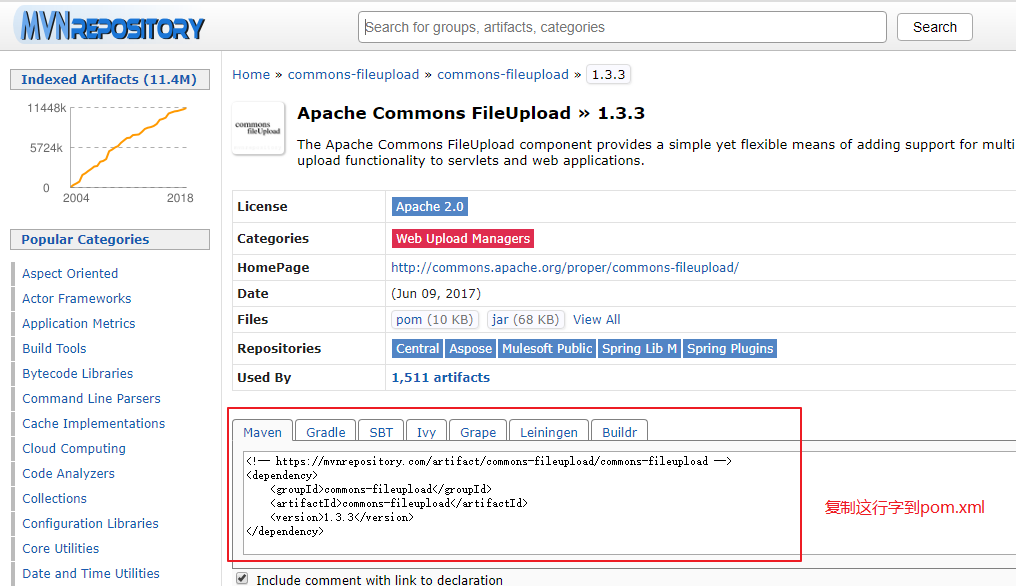Viewport: 1016px width, 586px height.
Task: Click the Apache Commons FileUpload » 1.3.3 title
Action: coord(471,113)
